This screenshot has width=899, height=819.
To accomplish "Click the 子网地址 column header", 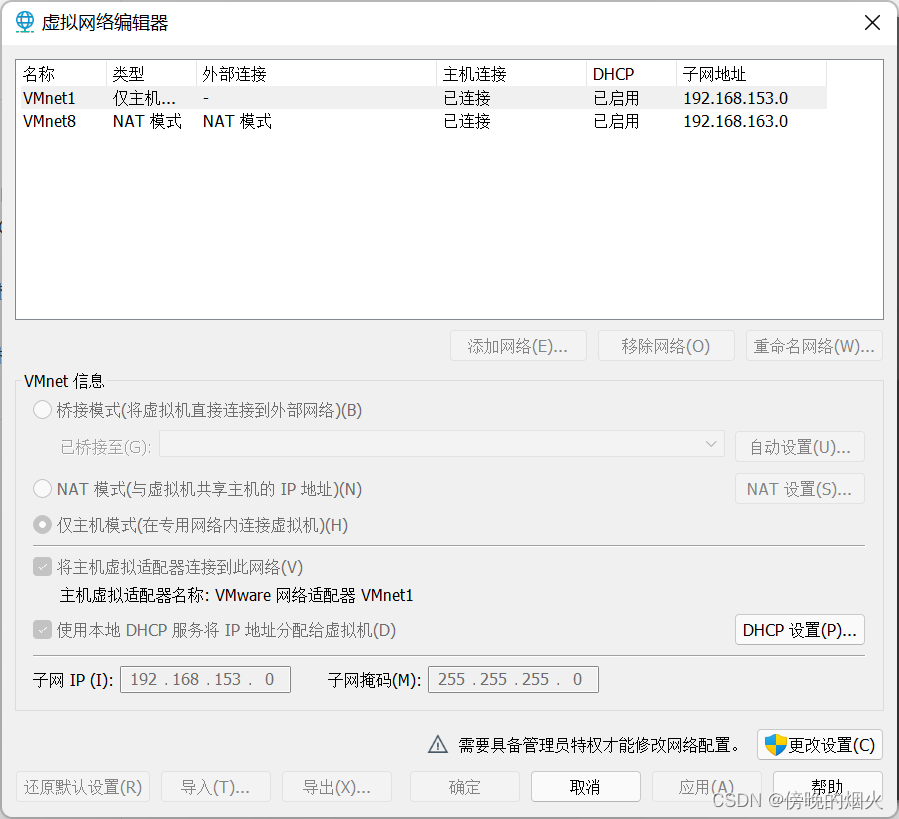I will click(x=751, y=74).
